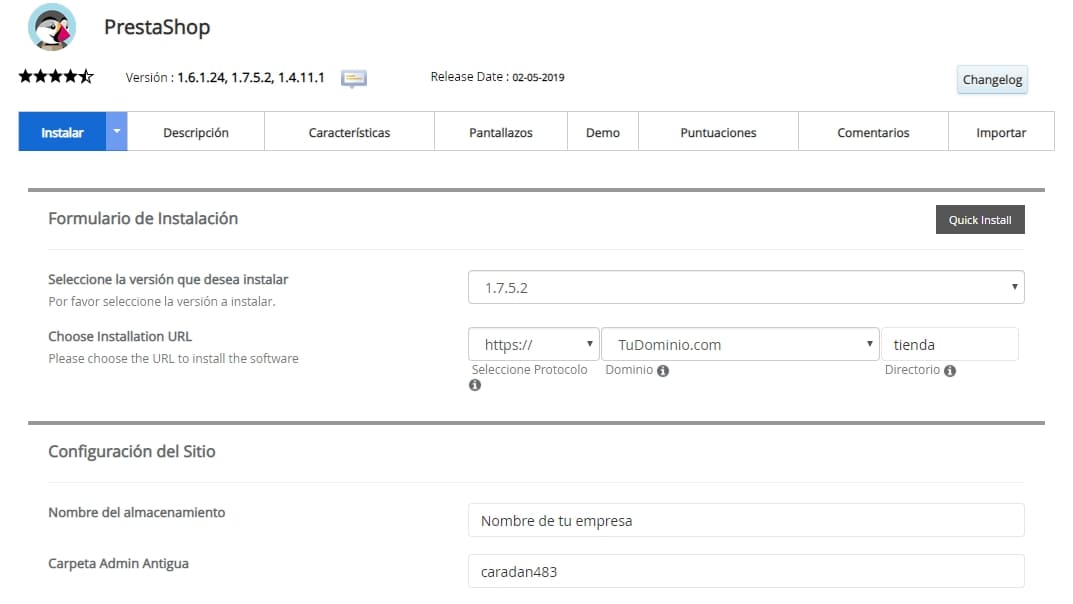Go to the Pantallazos tab
The width and height of the screenshot is (1073, 604).
(501, 132)
